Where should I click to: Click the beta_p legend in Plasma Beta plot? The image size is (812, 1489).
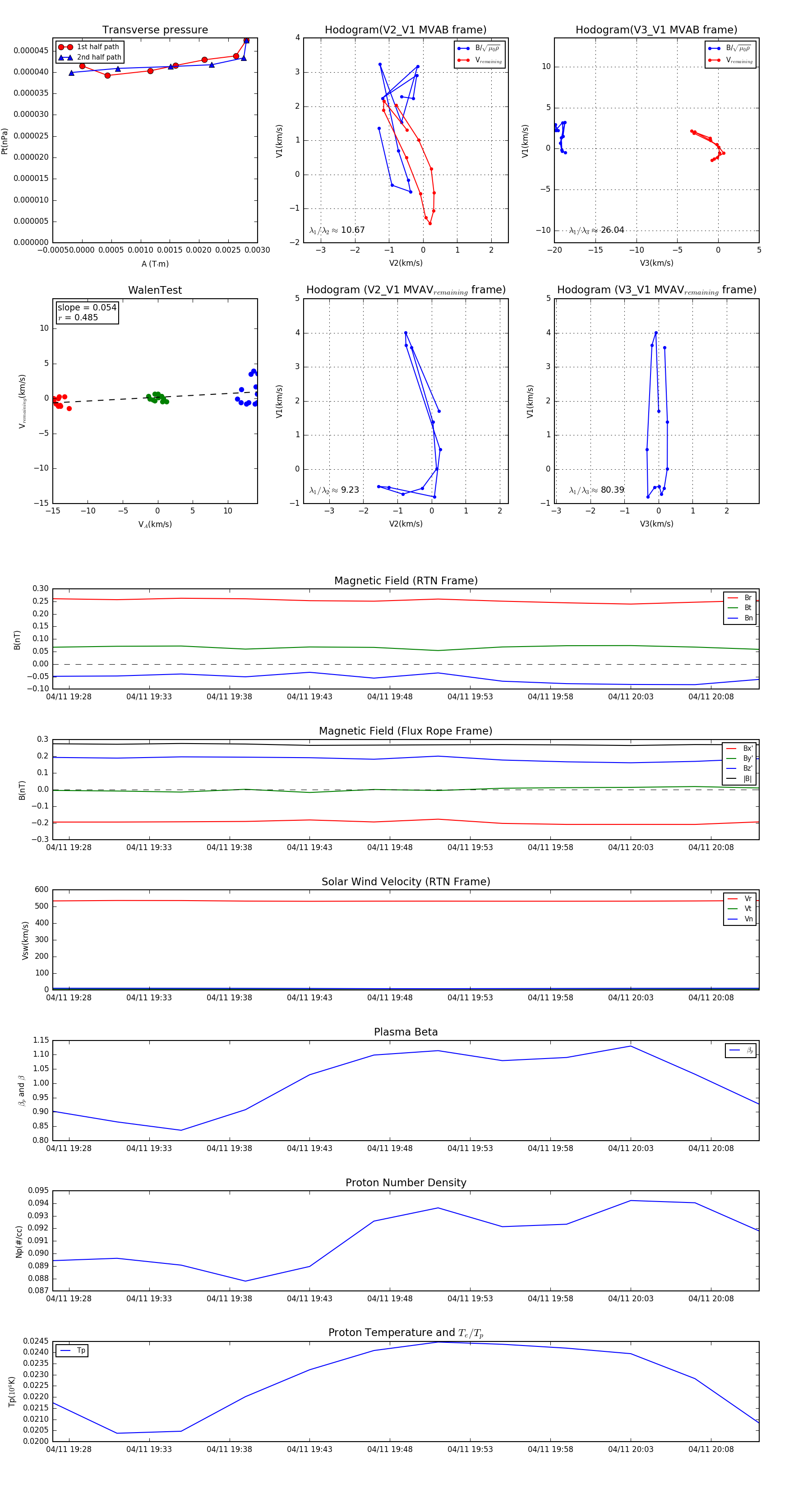click(742, 1050)
